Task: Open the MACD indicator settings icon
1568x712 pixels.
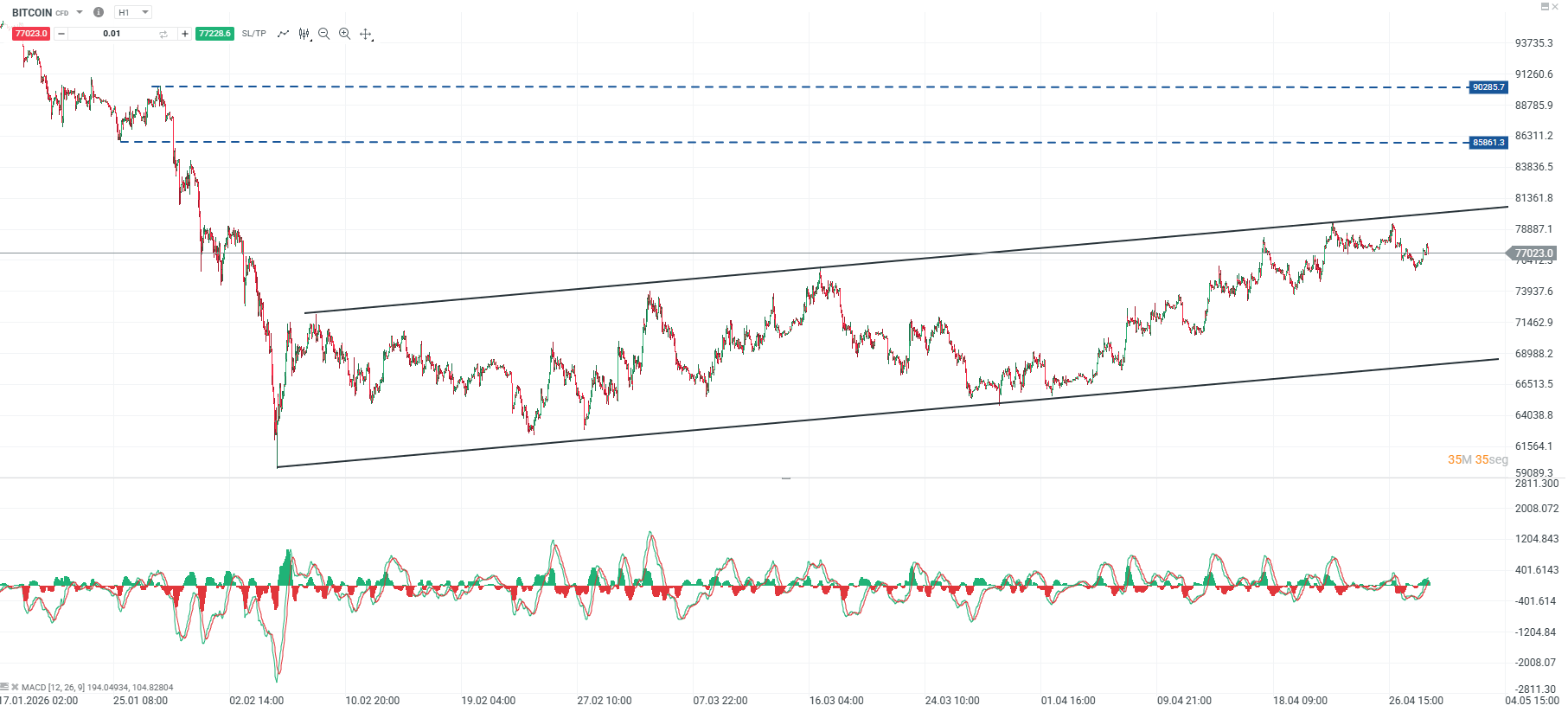Action: tap(4, 687)
